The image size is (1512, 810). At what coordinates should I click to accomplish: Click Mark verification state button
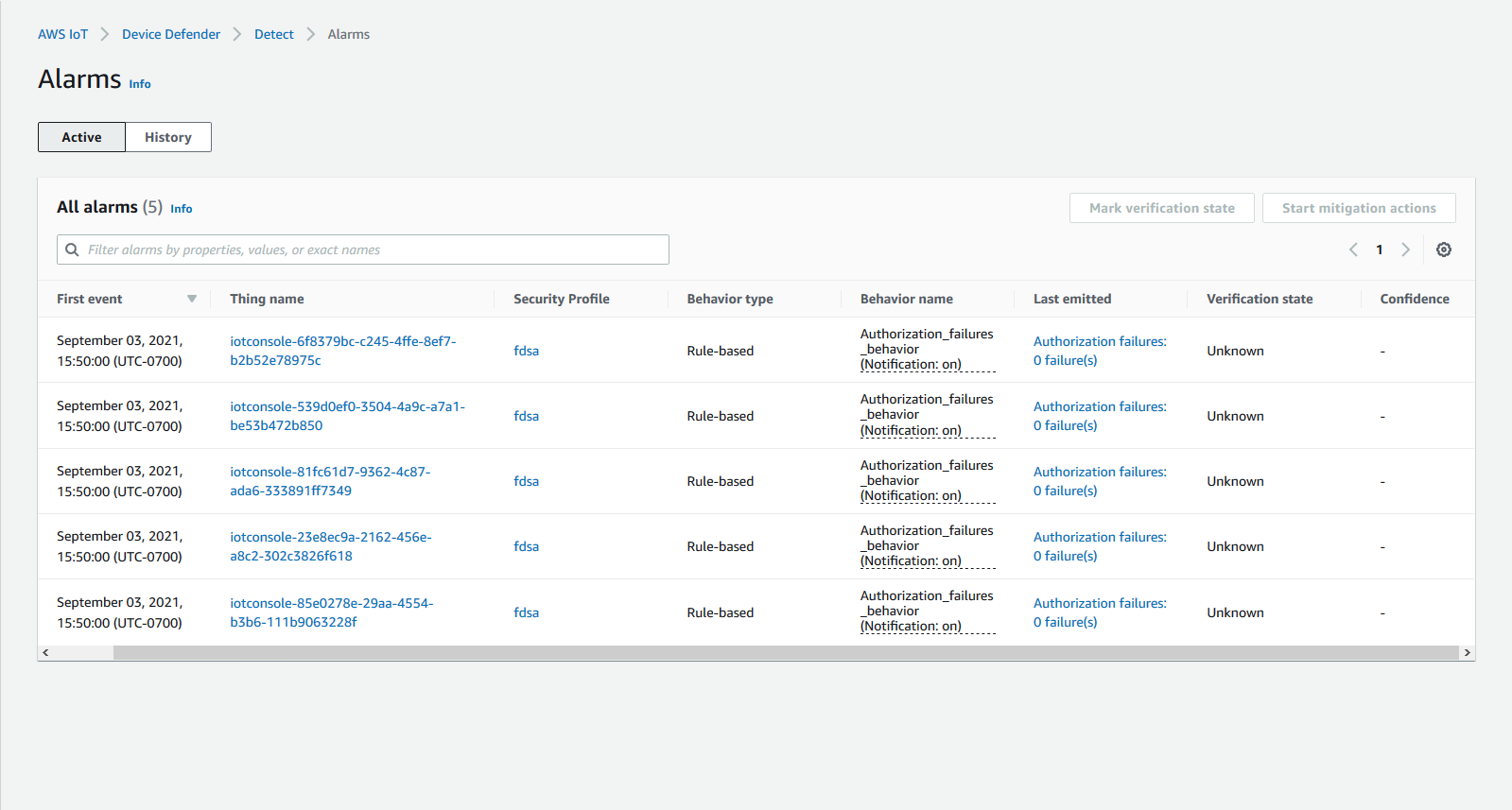coord(1161,208)
